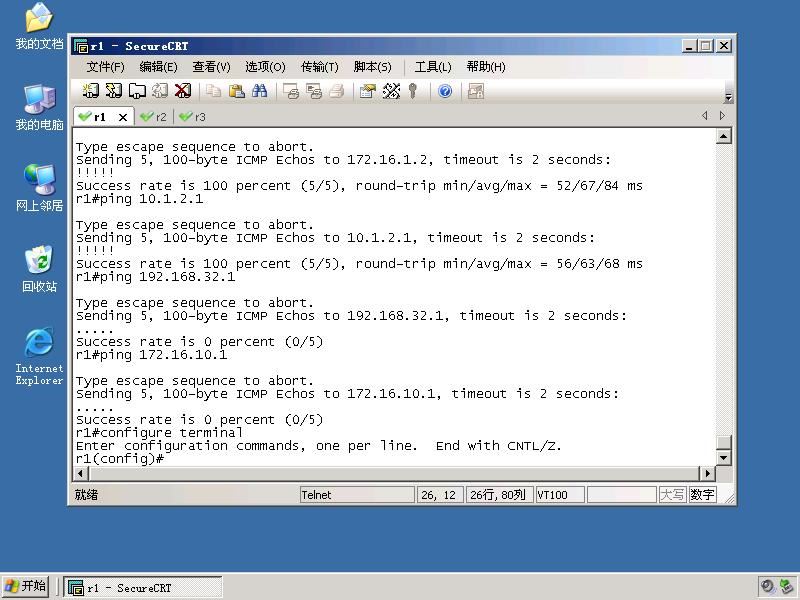Open the 传输(T) menu
Image resolution: width=800 pixels, height=600 pixels.
click(x=319, y=67)
